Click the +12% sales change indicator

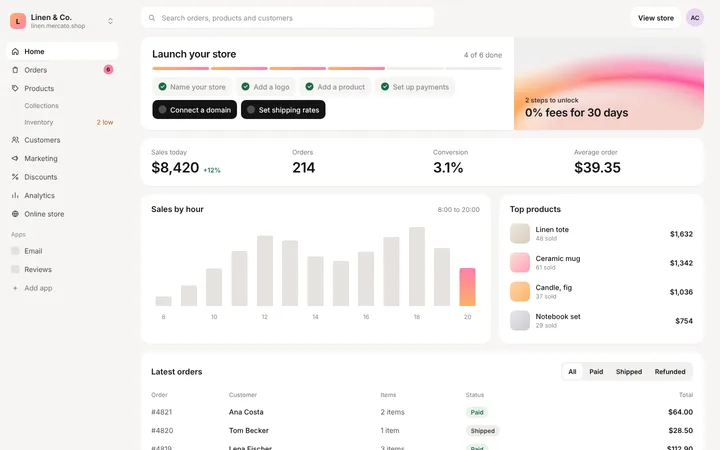[212, 170]
